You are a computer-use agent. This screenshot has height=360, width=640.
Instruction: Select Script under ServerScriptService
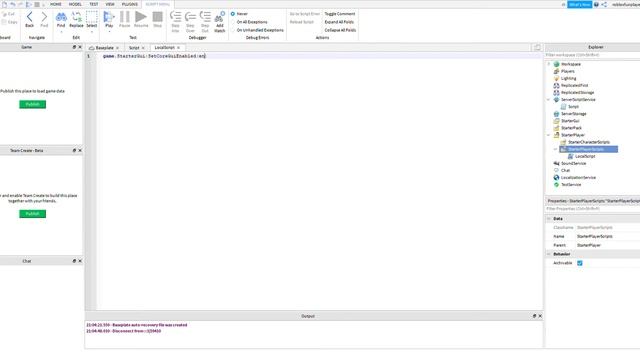pyautogui.click(x=573, y=107)
